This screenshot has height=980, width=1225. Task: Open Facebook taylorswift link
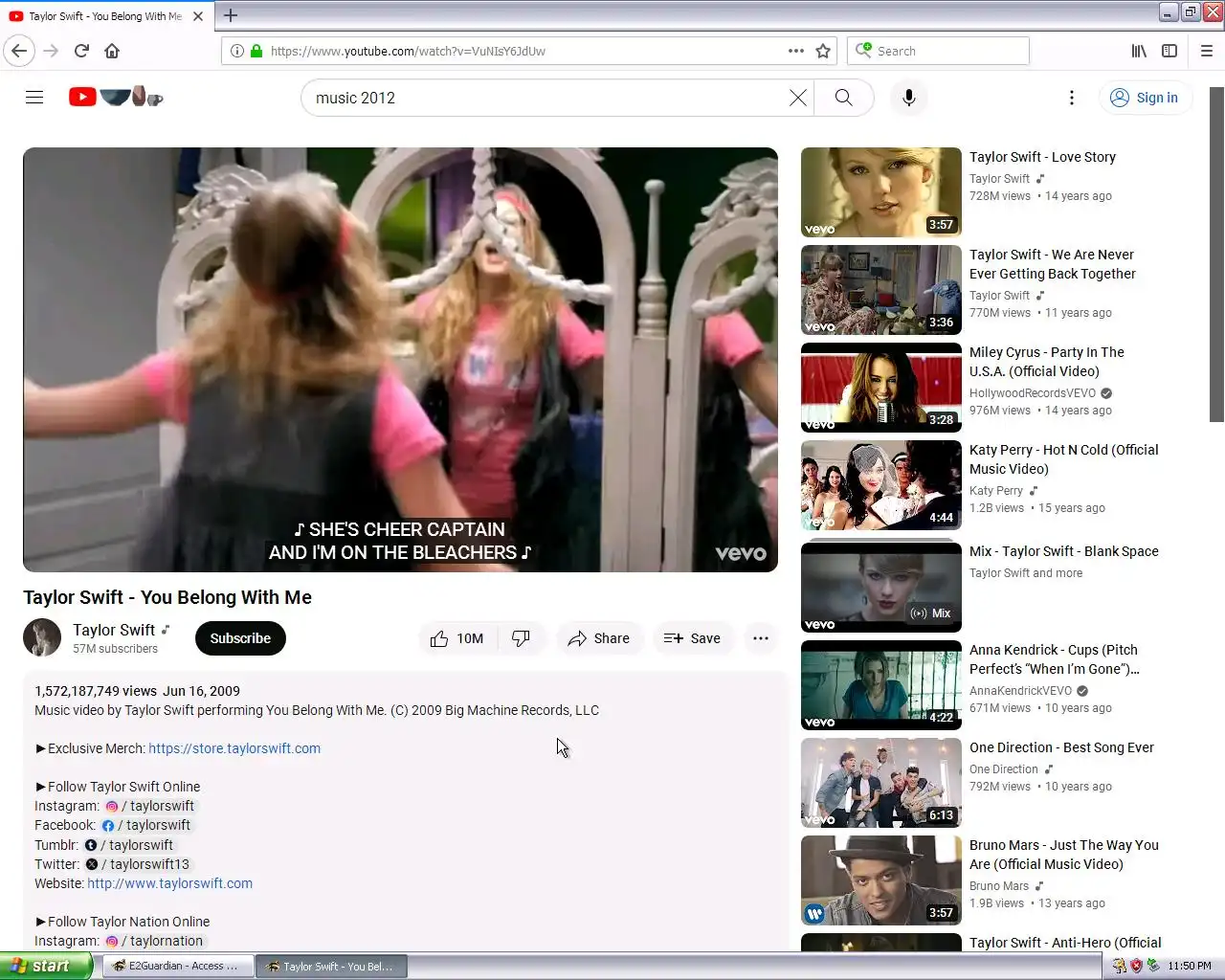[x=146, y=825]
